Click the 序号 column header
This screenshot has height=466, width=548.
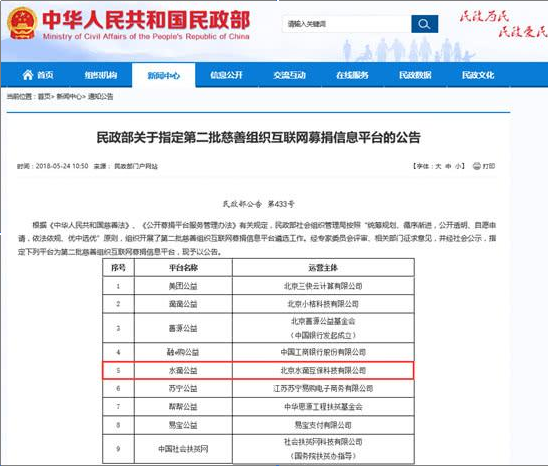pyautogui.click(x=118, y=268)
